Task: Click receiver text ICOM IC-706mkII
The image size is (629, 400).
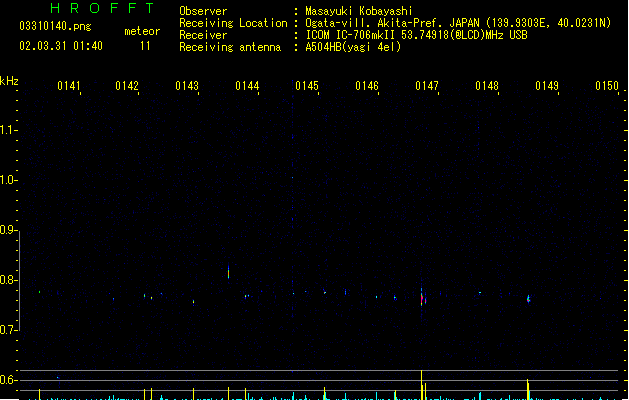Action: tap(351, 35)
